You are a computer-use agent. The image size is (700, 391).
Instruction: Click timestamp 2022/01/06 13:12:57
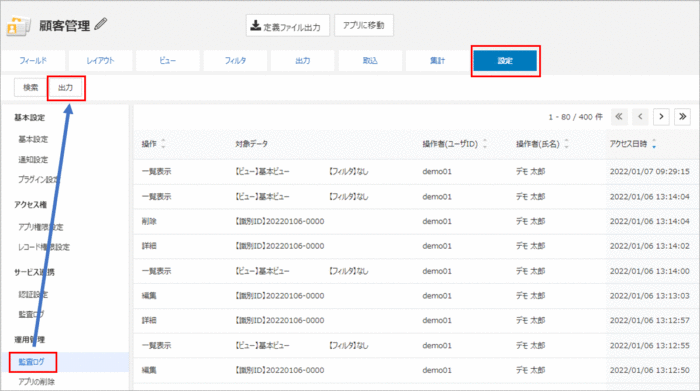click(650, 320)
